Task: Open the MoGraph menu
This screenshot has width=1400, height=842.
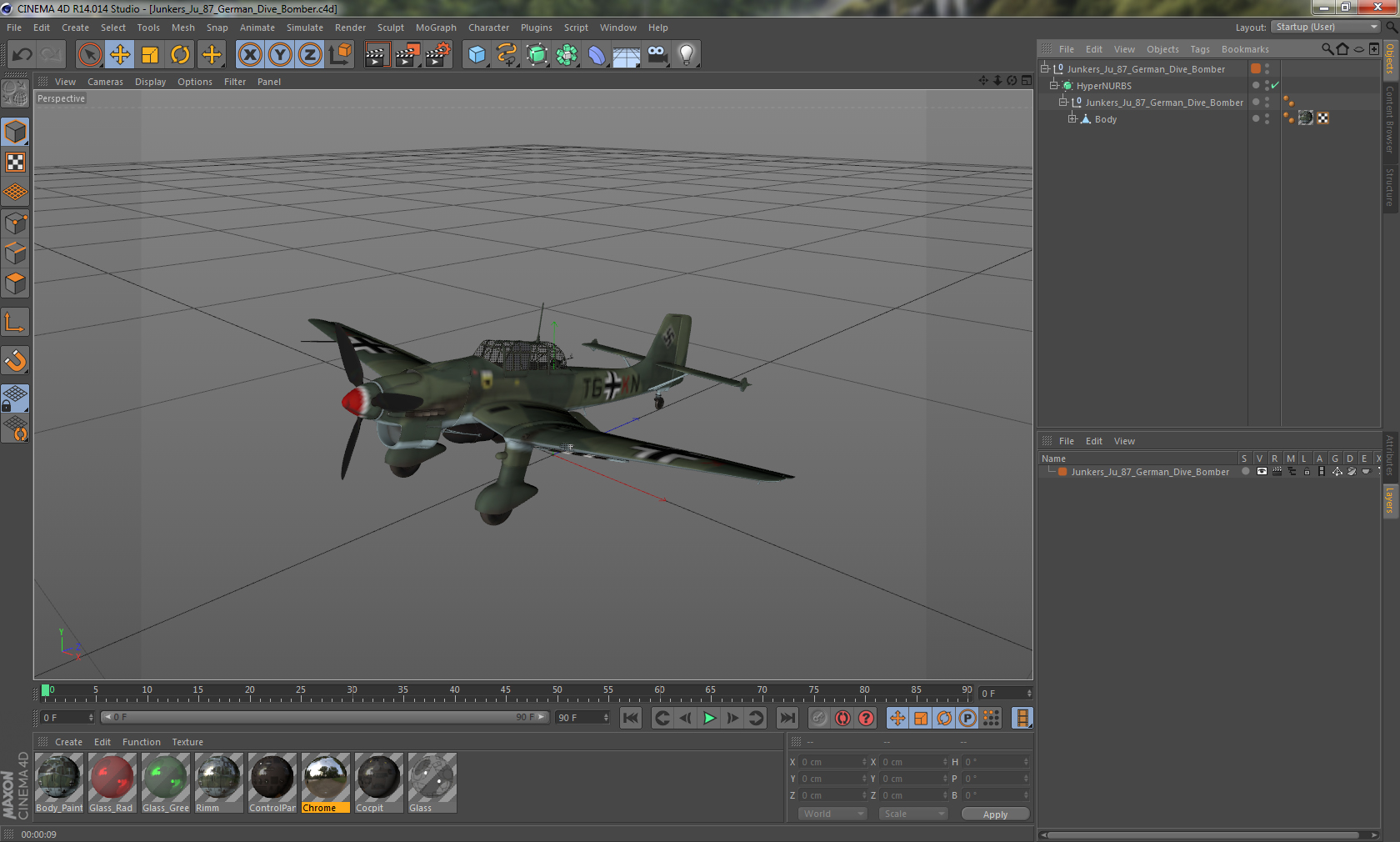Action: pyautogui.click(x=436, y=28)
